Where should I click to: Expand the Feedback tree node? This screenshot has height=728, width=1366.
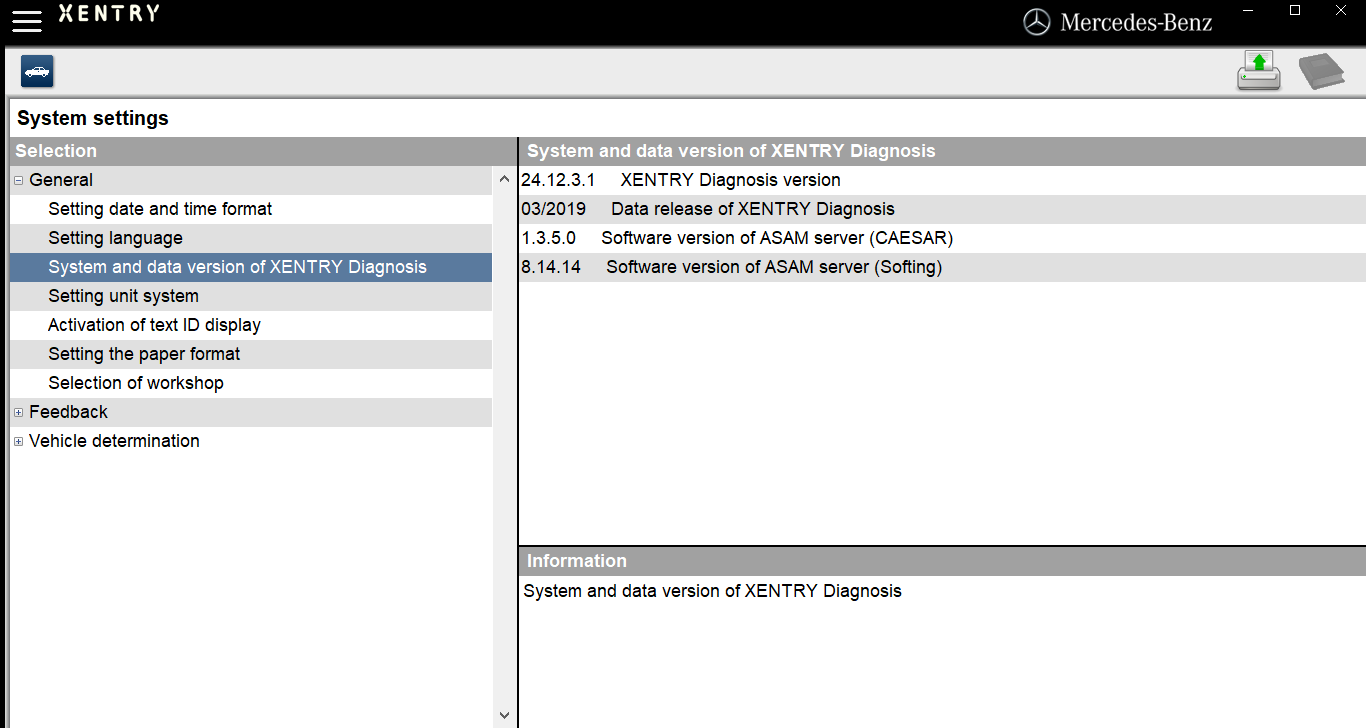click(x=19, y=413)
